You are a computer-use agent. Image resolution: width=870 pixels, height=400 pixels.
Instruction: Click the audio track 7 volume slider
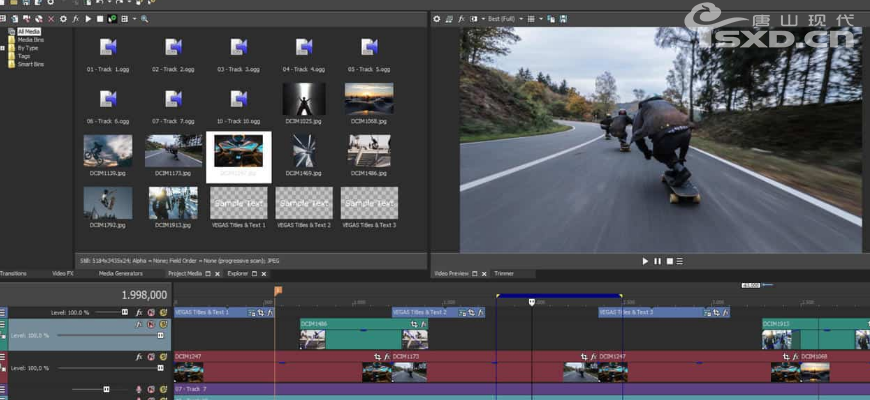[x=100, y=389]
